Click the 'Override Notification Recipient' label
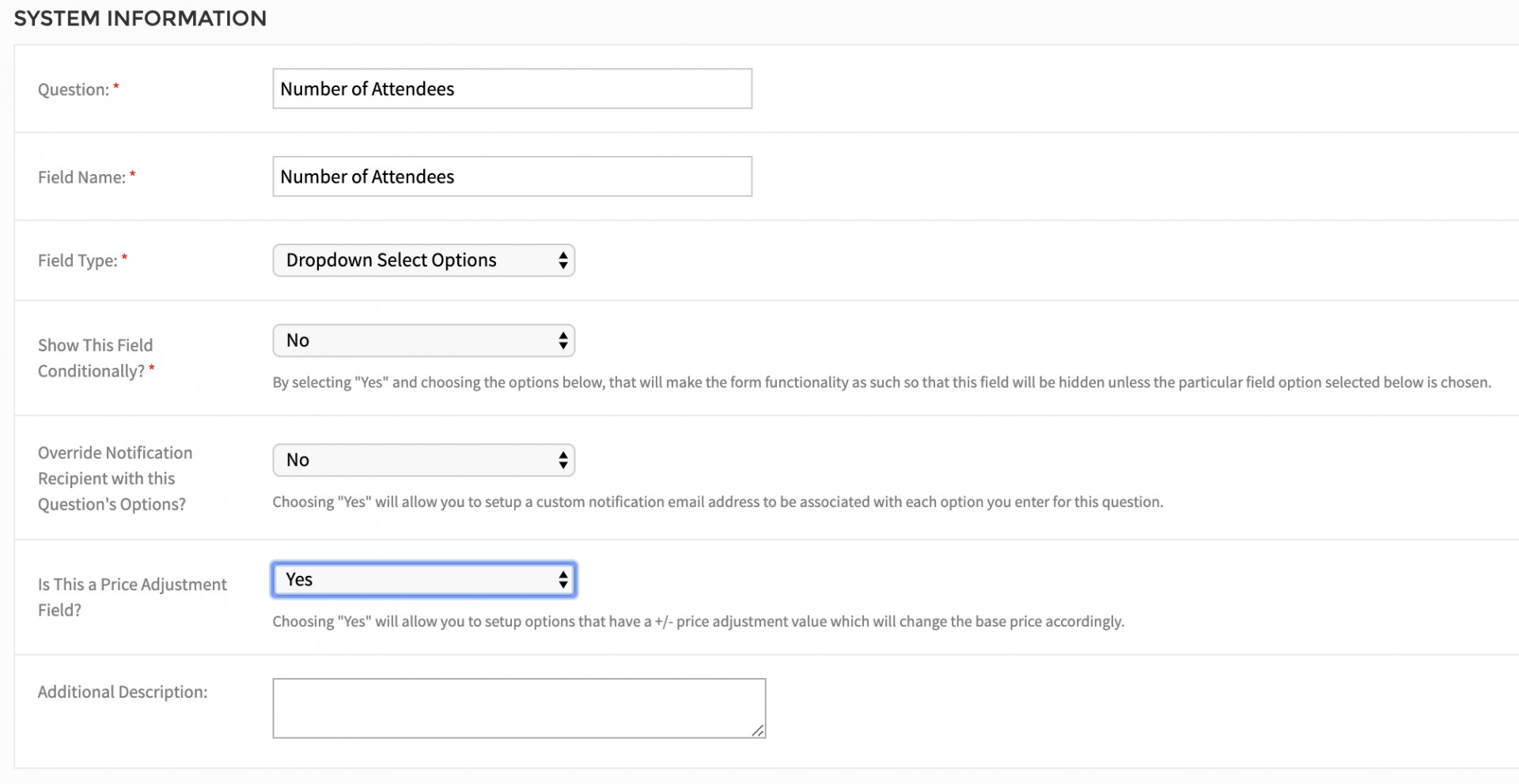This screenshot has height=784, width=1519. [116, 478]
